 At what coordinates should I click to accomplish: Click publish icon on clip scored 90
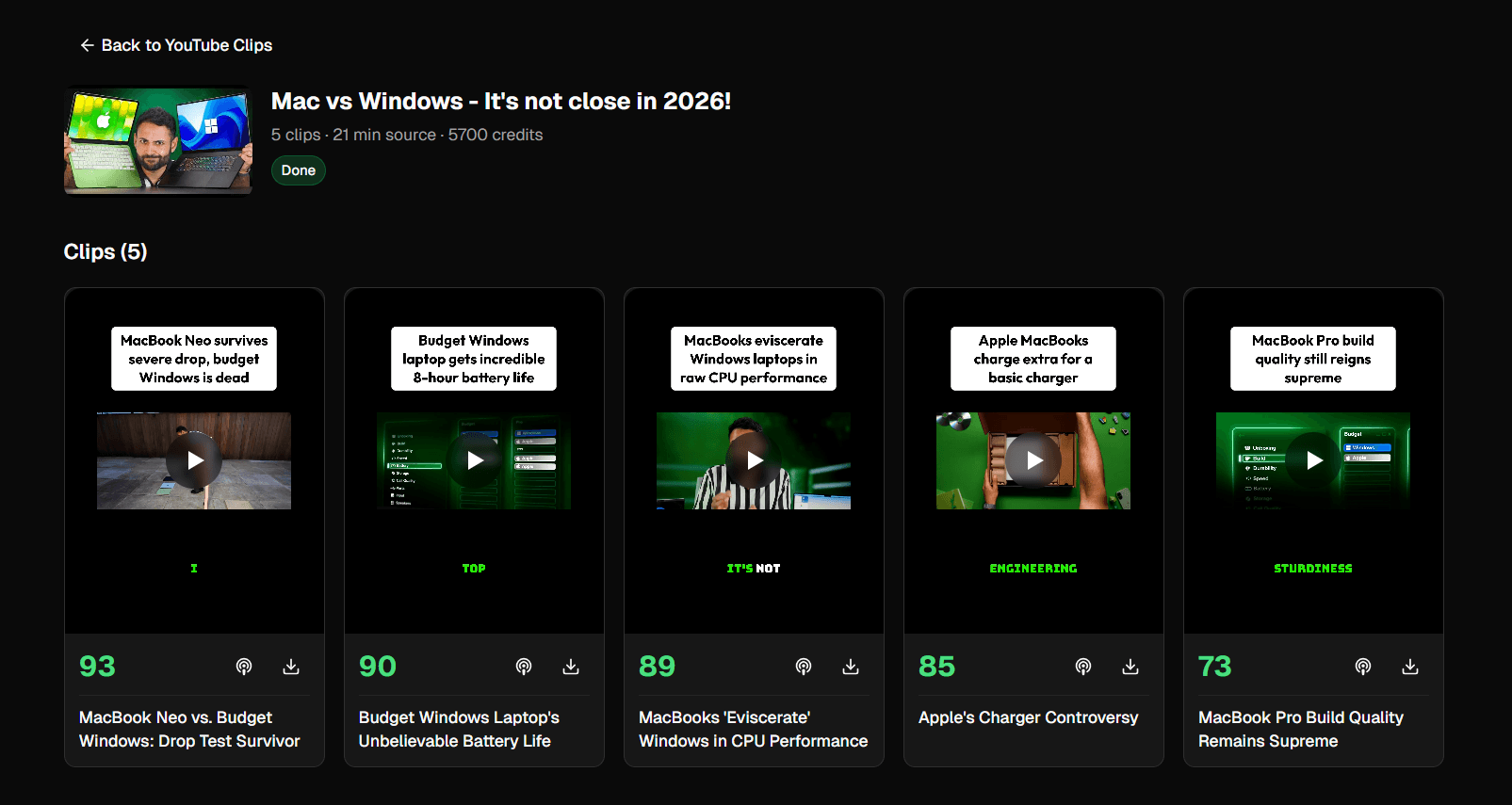(524, 667)
